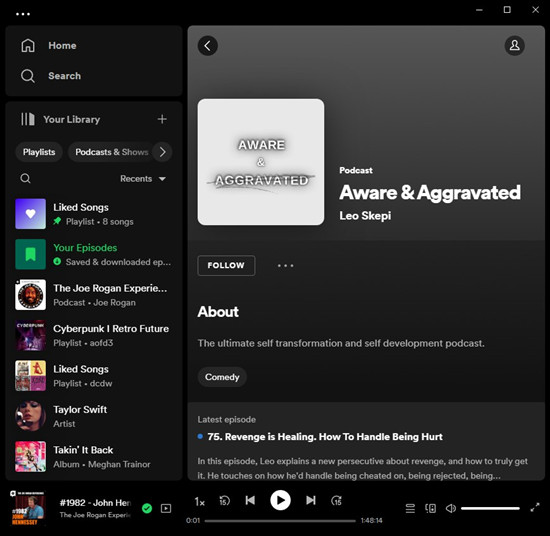Click the Your Library heading
Image resolution: width=550 pixels, height=536 pixels.
point(72,120)
